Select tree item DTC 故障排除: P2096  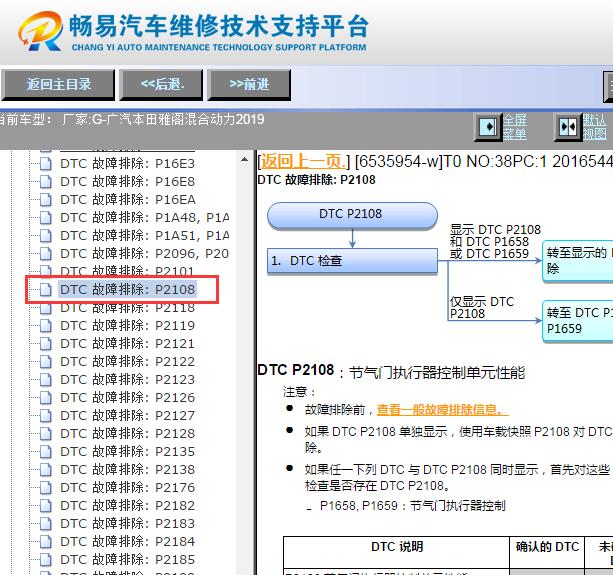[x=145, y=253]
